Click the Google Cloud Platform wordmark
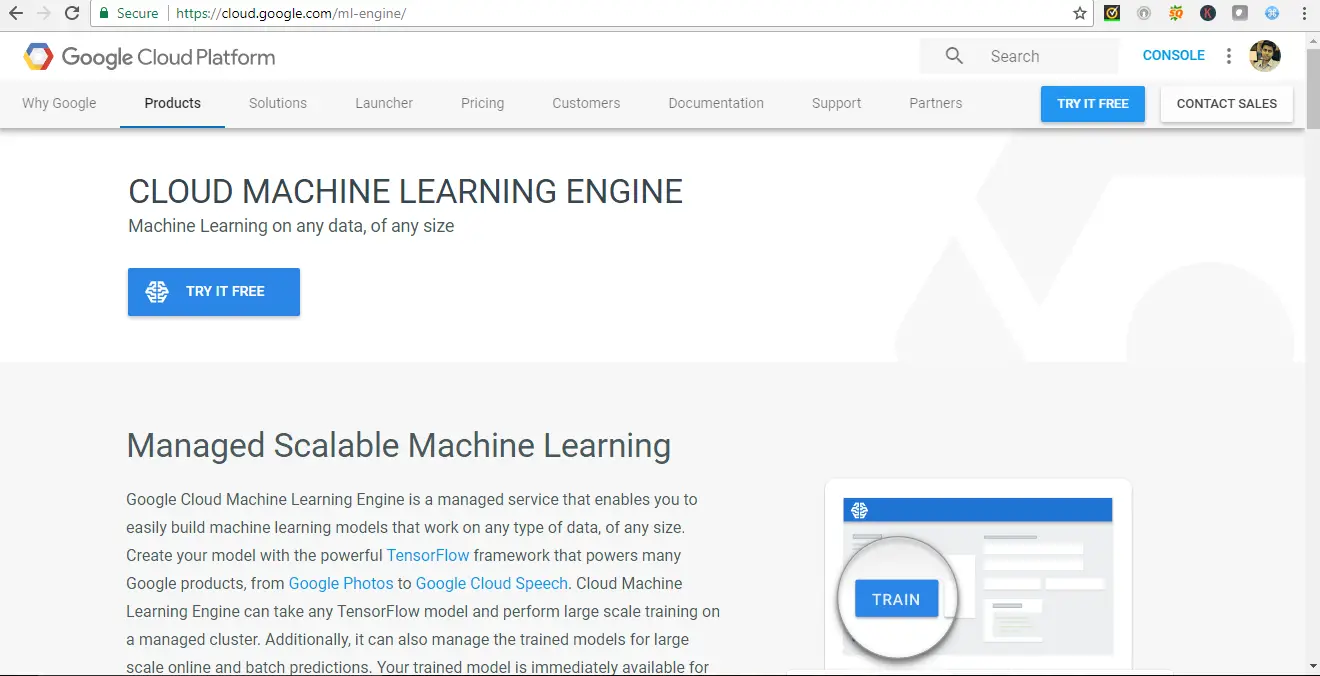 168,57
